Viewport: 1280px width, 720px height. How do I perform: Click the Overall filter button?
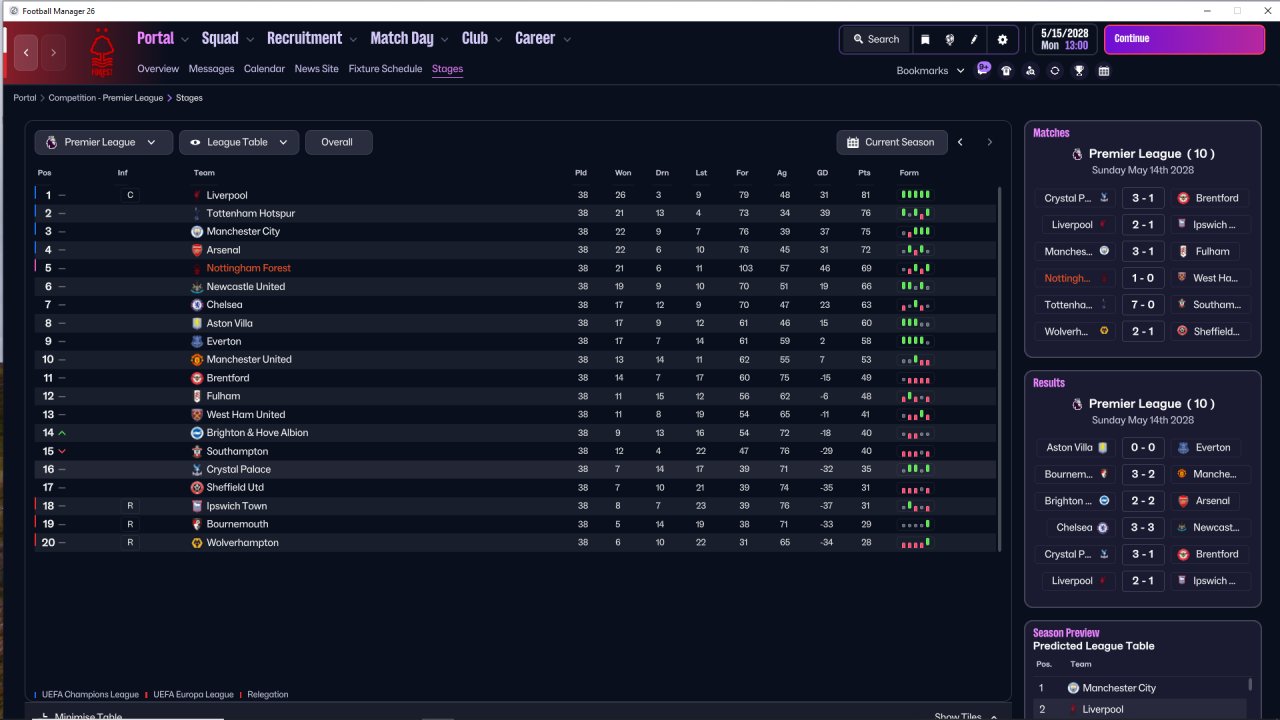coord(338,142)
